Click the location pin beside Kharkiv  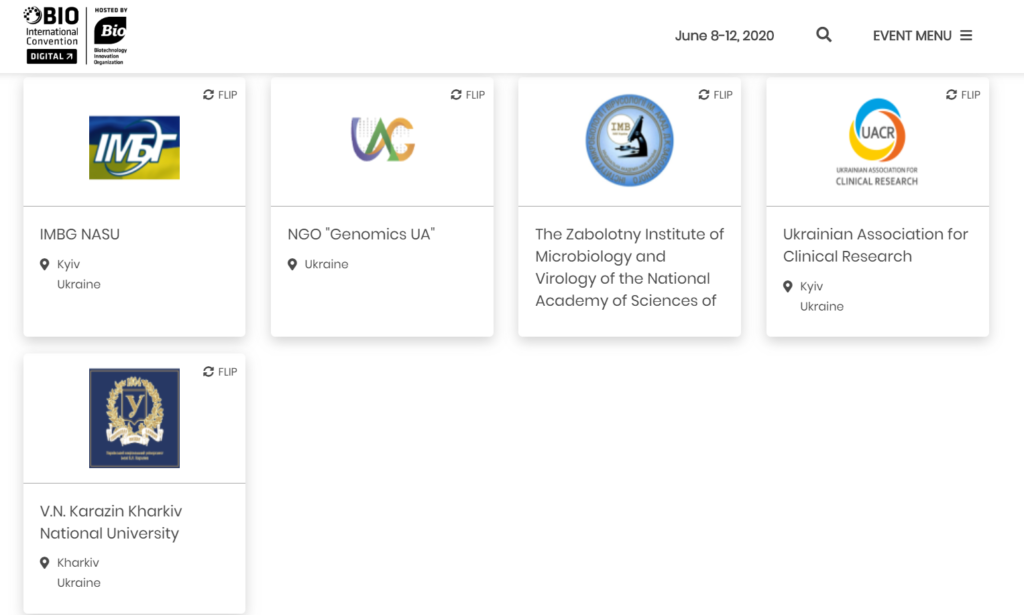point(44,563)
